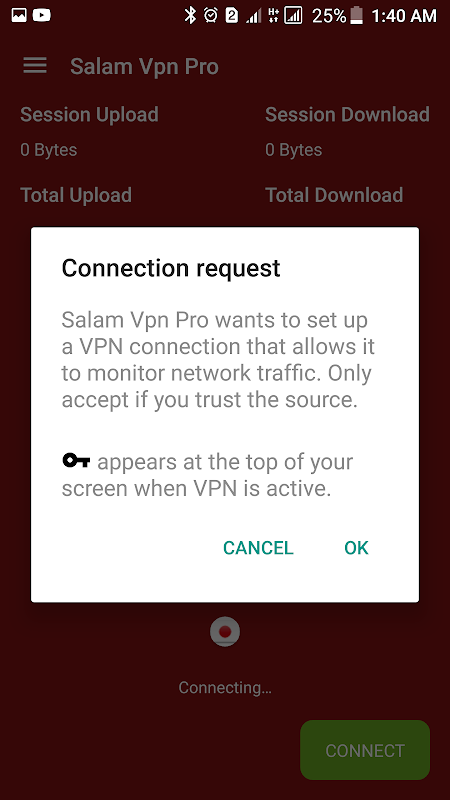Tap the Total Download label

pos(334,195)
